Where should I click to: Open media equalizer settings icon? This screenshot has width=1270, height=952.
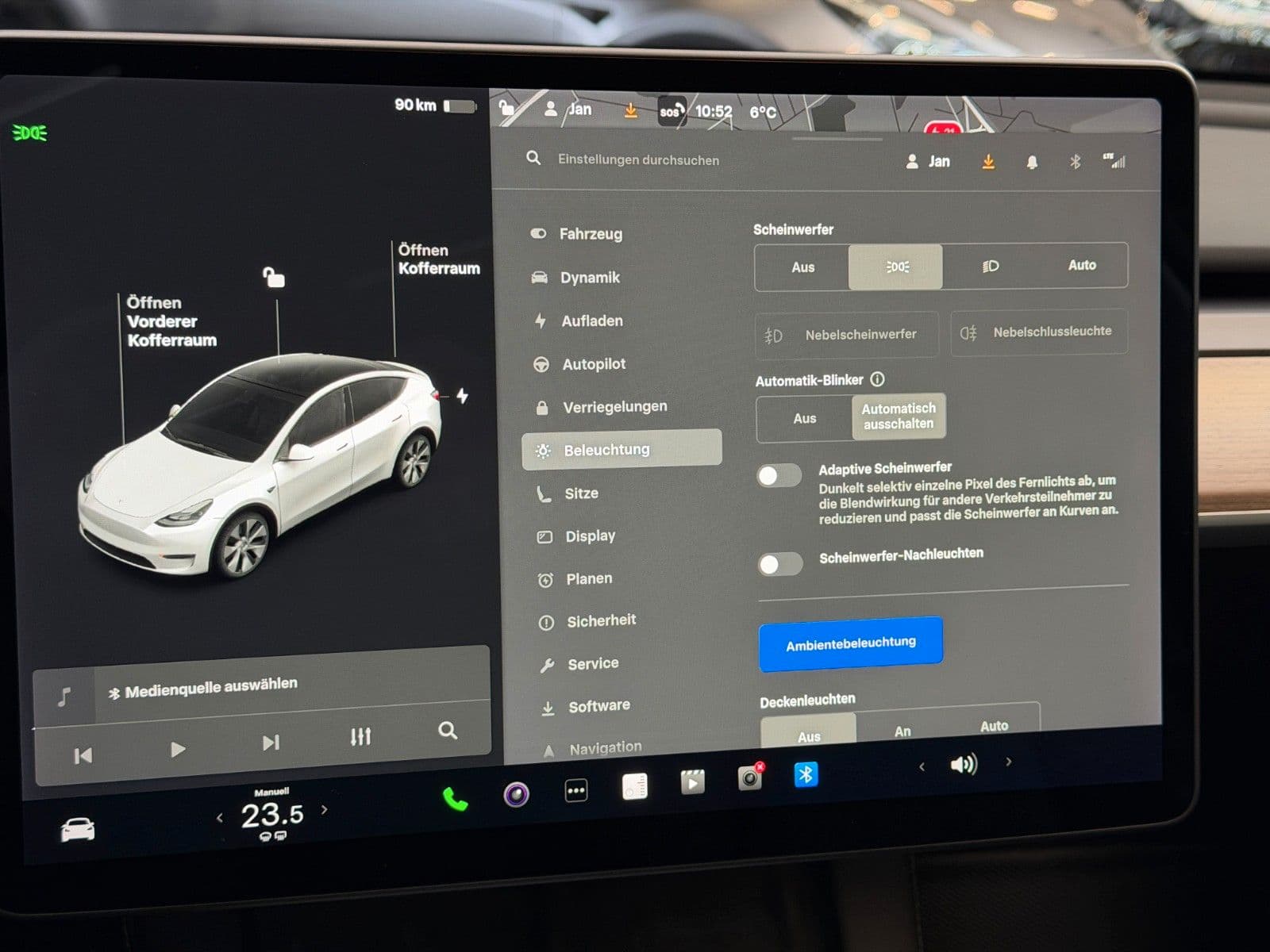360,737
